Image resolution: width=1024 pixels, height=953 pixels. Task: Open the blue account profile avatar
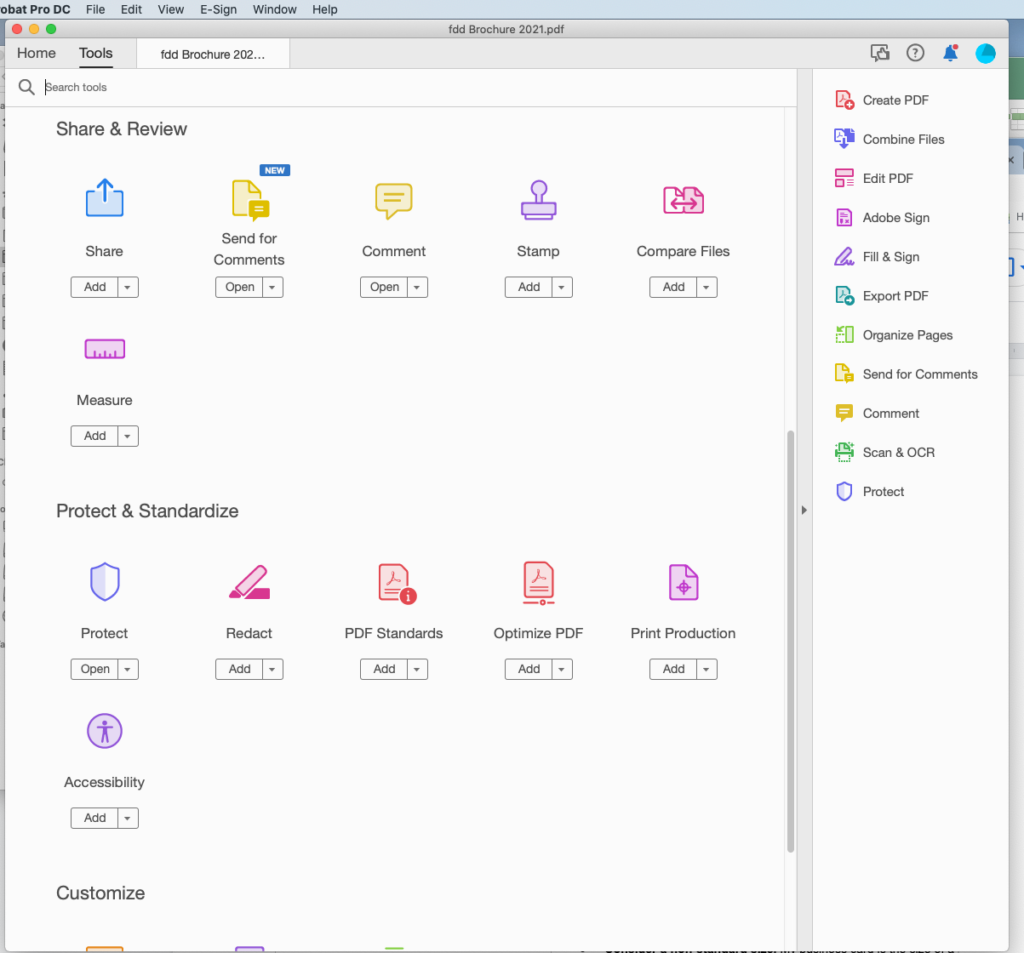[x=985, y=53]
